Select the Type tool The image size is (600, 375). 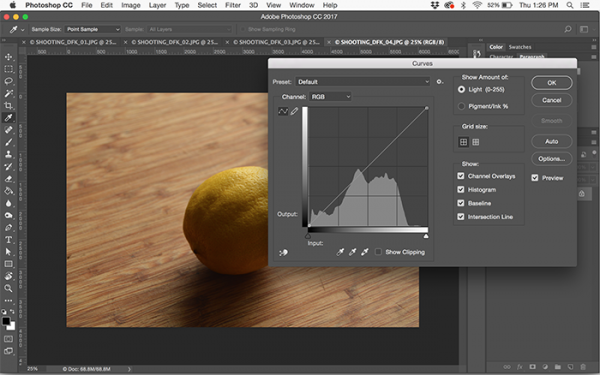pos(8,240)
